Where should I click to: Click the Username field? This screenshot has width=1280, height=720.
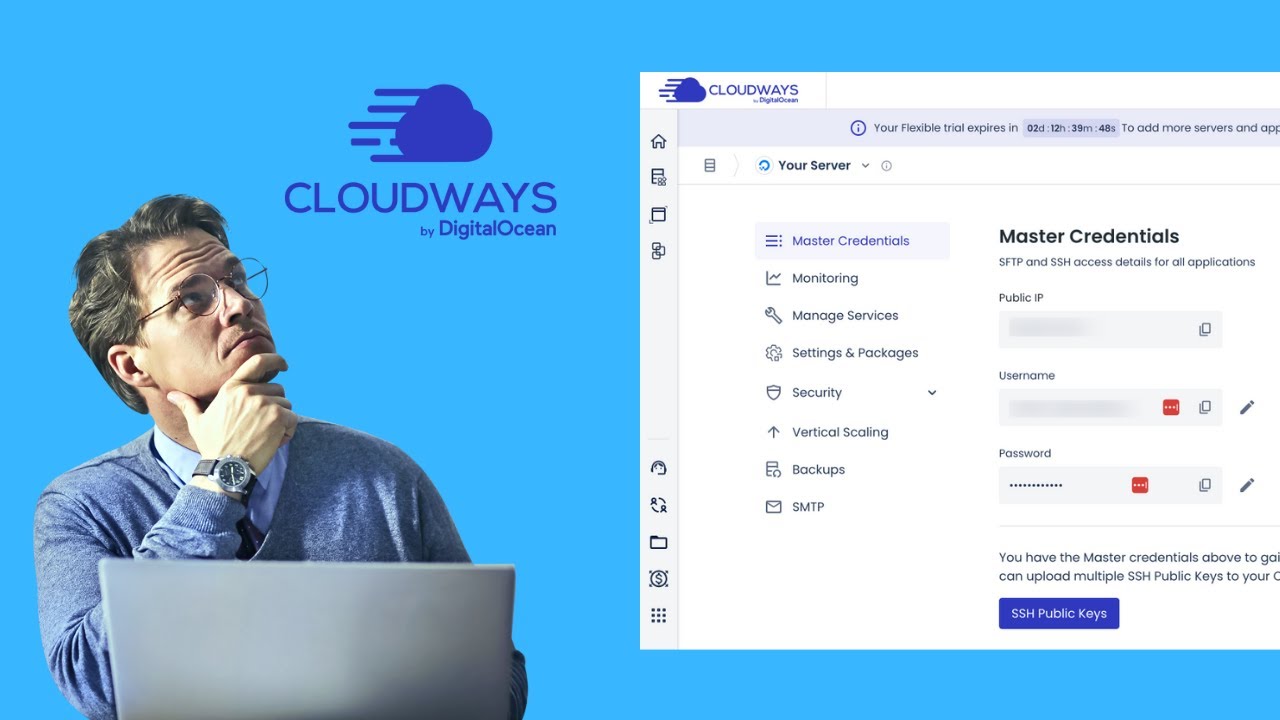click(x=1110, y=407)
